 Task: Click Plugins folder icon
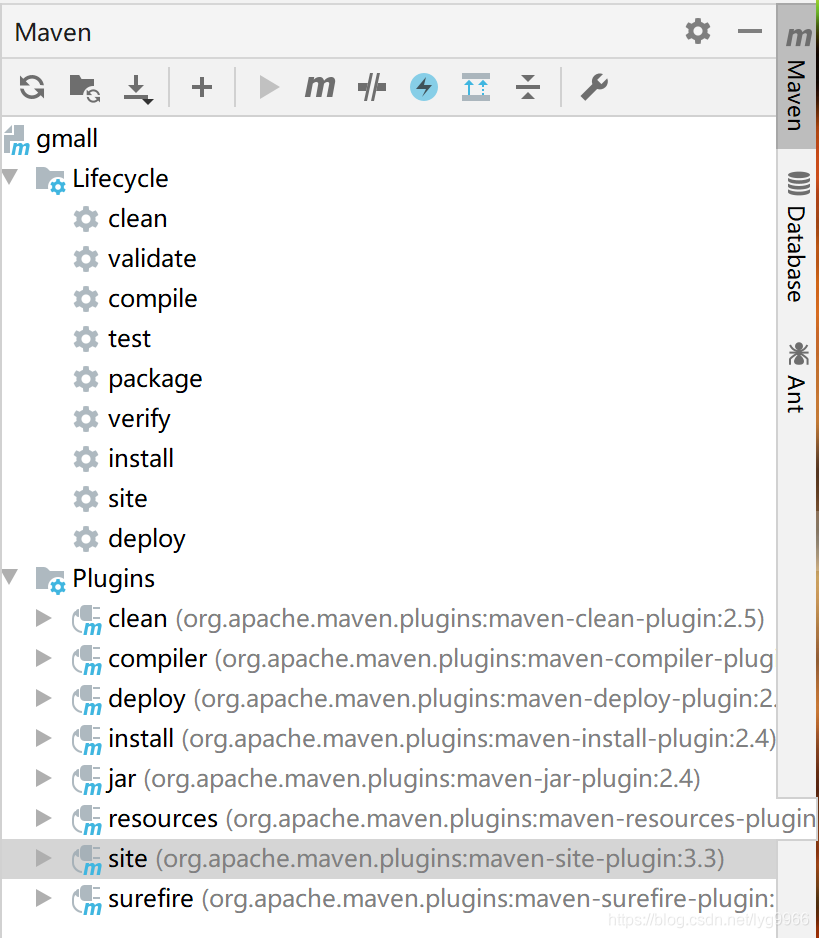tap(50, 579)
